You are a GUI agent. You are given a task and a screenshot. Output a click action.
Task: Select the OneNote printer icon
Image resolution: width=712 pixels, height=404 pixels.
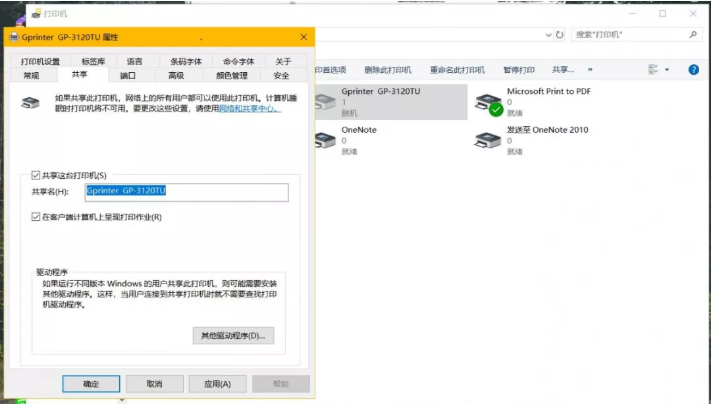coord(325,140)
